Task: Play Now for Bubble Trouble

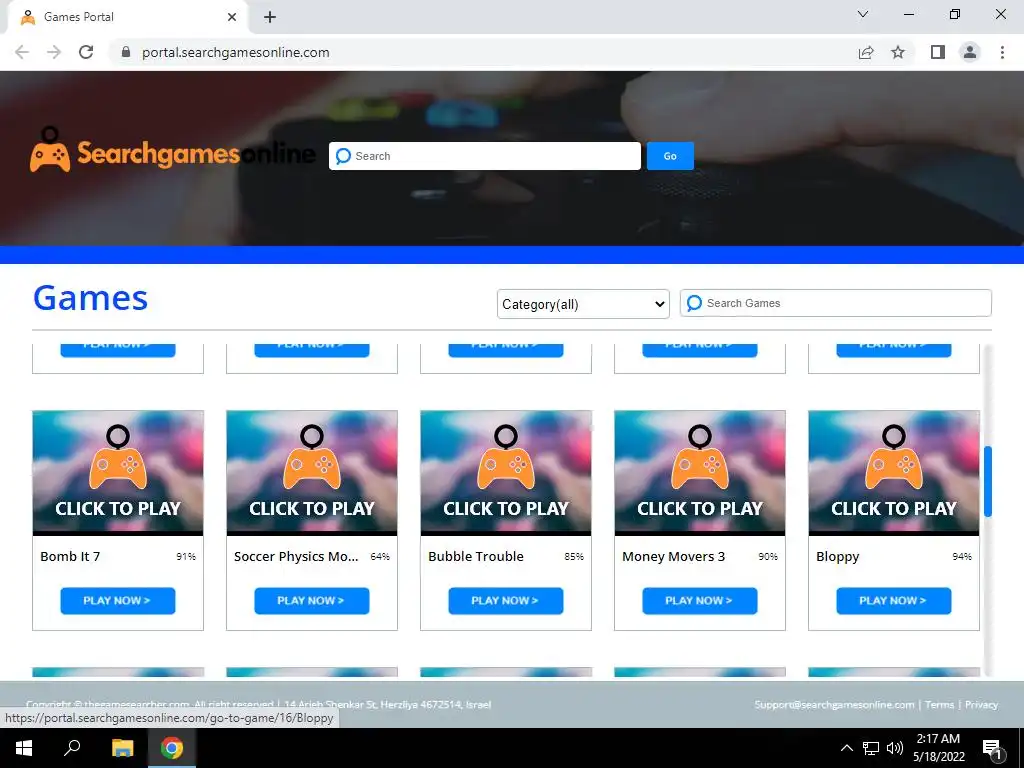Action: point(506,601)
